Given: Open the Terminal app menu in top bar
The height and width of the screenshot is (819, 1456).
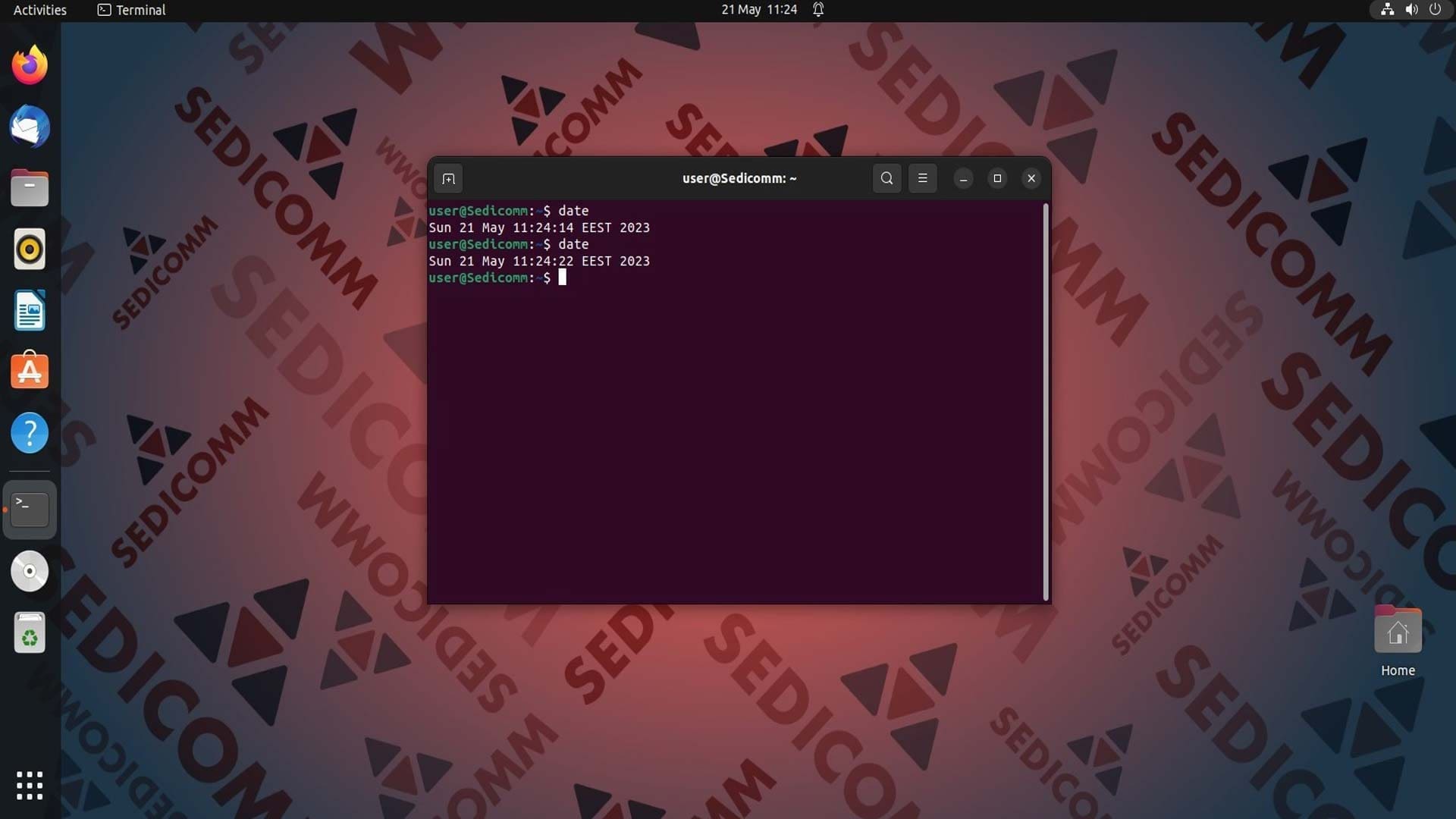Looking at the screenshot, I should (x=131, y=10).
